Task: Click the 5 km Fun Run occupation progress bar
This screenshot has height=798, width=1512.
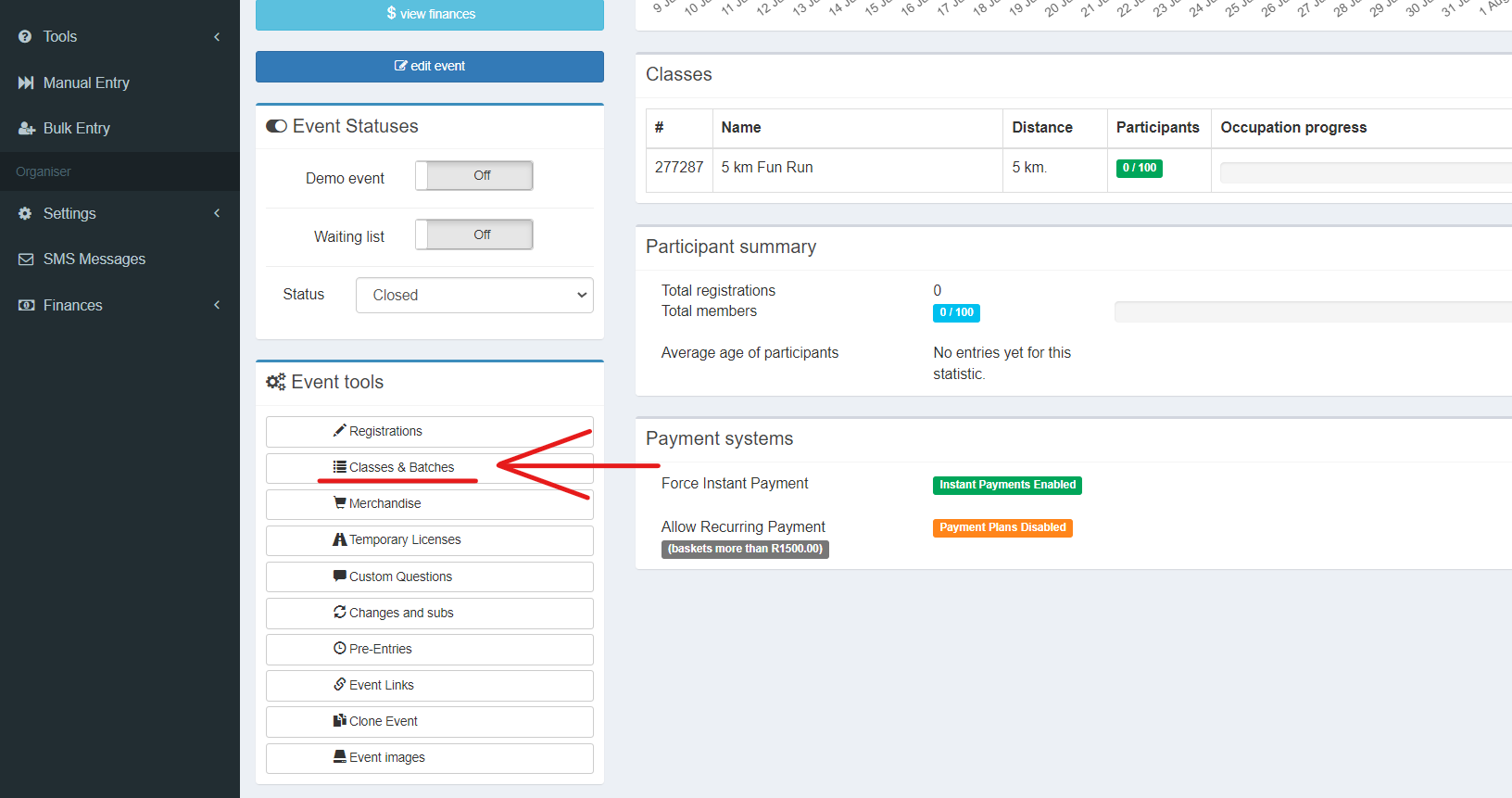Action: [1366, 173]
